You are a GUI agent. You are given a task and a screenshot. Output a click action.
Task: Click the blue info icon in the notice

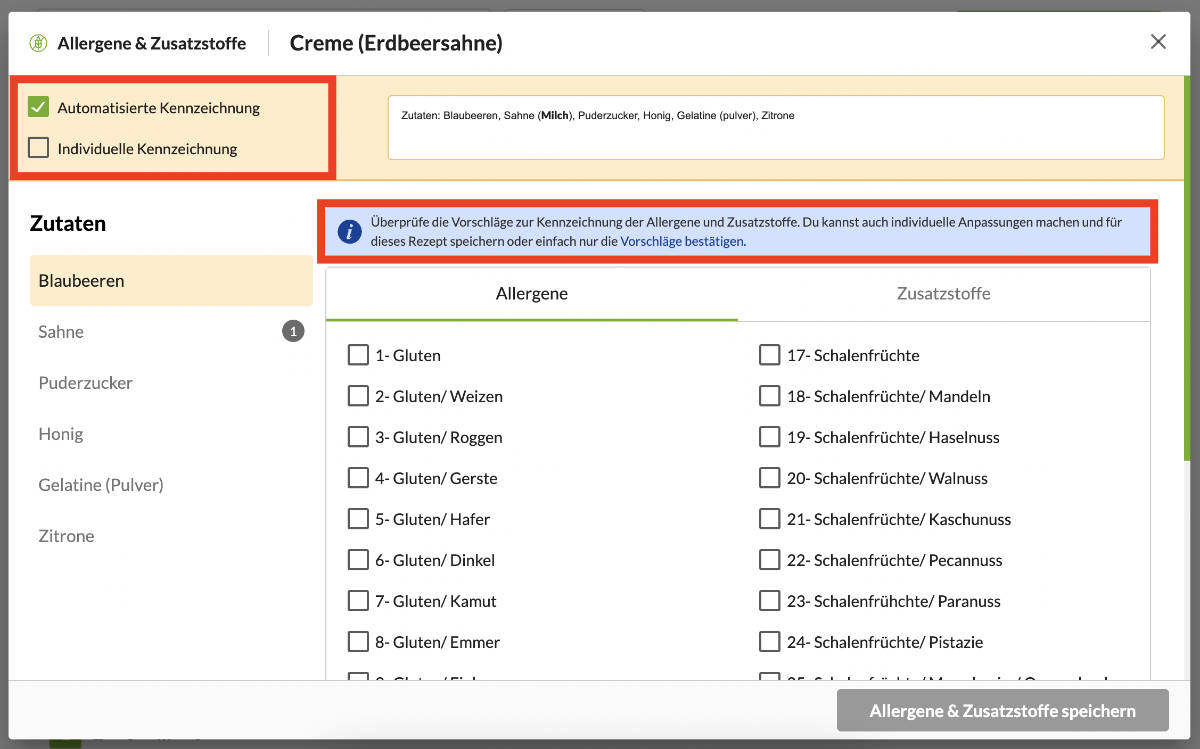coord(348,232)
